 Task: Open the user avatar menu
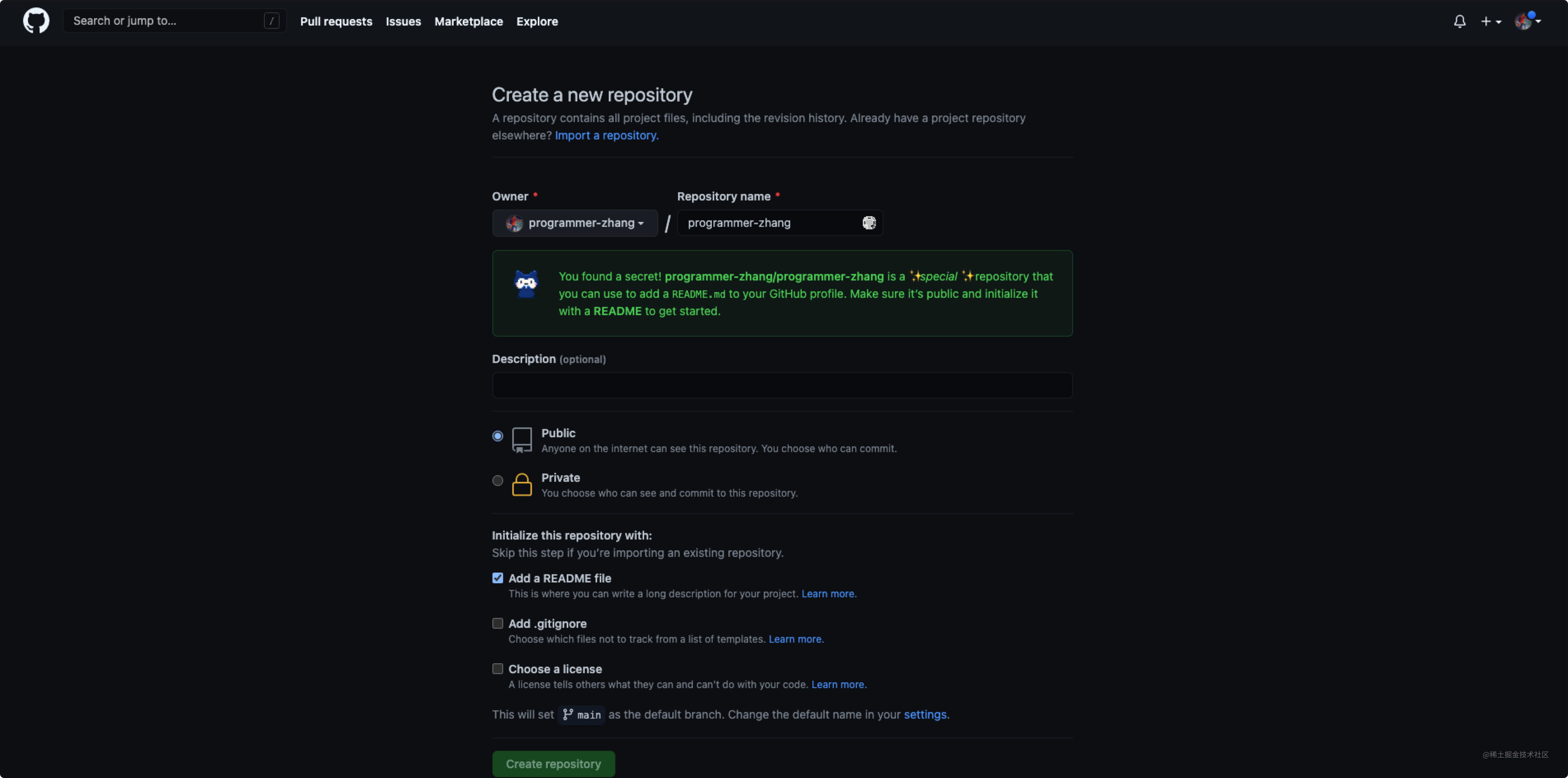pyautogui.click(x=1528, y=21)
